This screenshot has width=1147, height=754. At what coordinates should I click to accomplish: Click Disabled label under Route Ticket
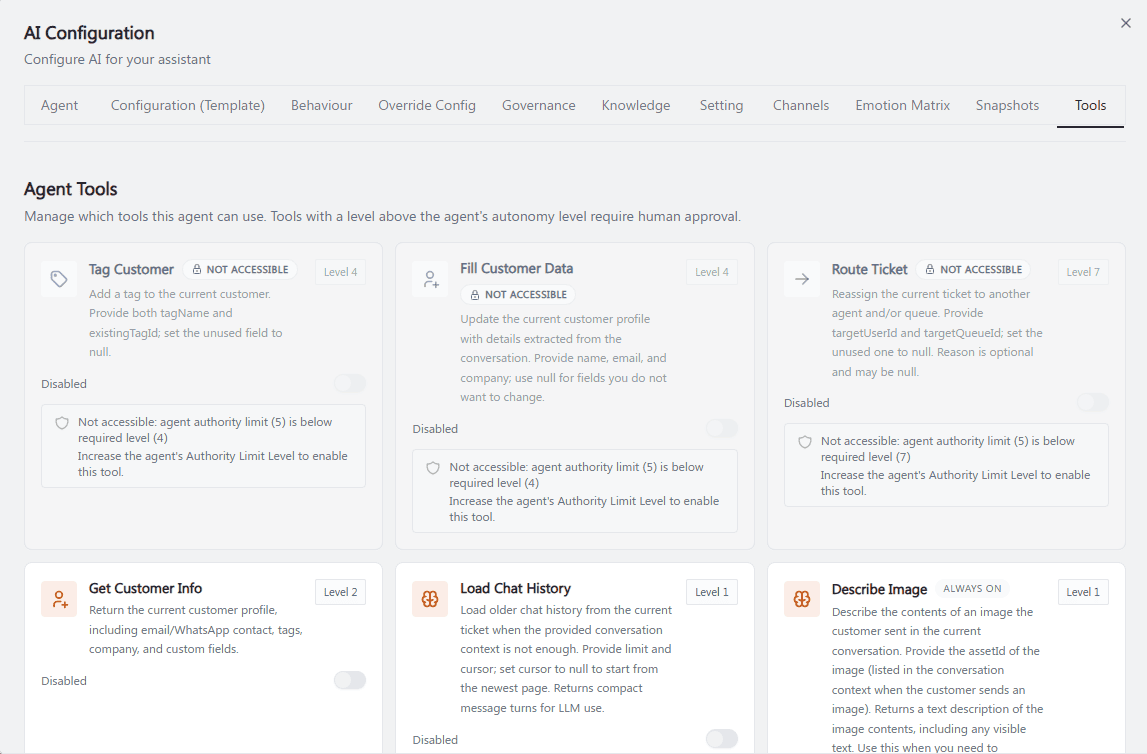(807, 403)
